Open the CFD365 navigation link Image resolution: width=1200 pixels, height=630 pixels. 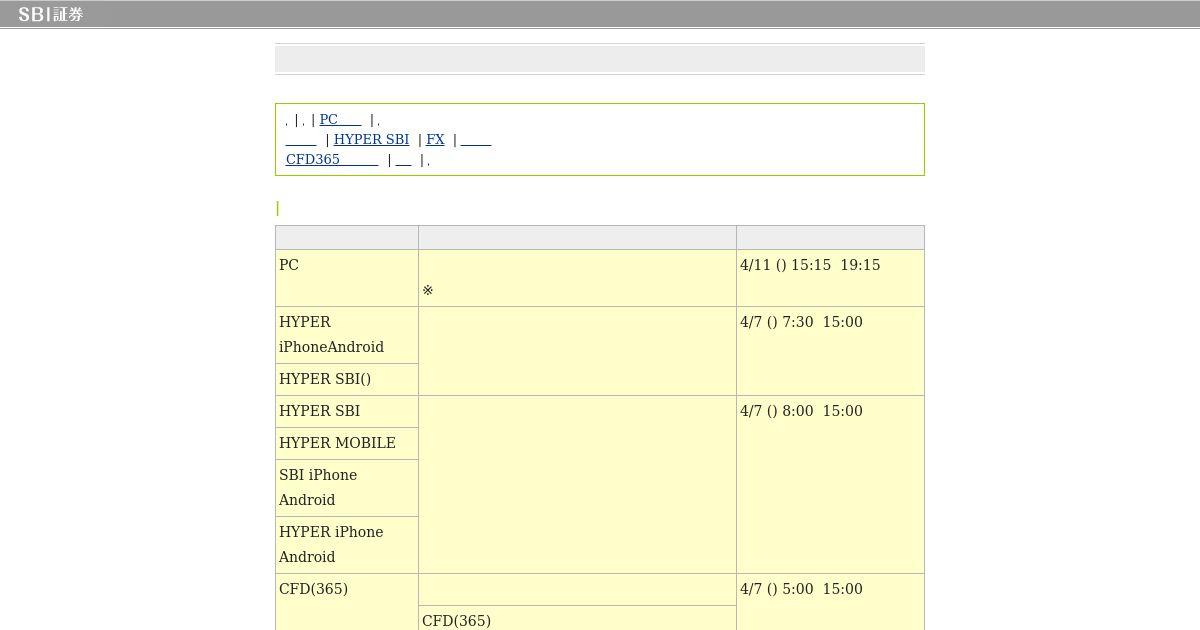(x=332, y=159)
